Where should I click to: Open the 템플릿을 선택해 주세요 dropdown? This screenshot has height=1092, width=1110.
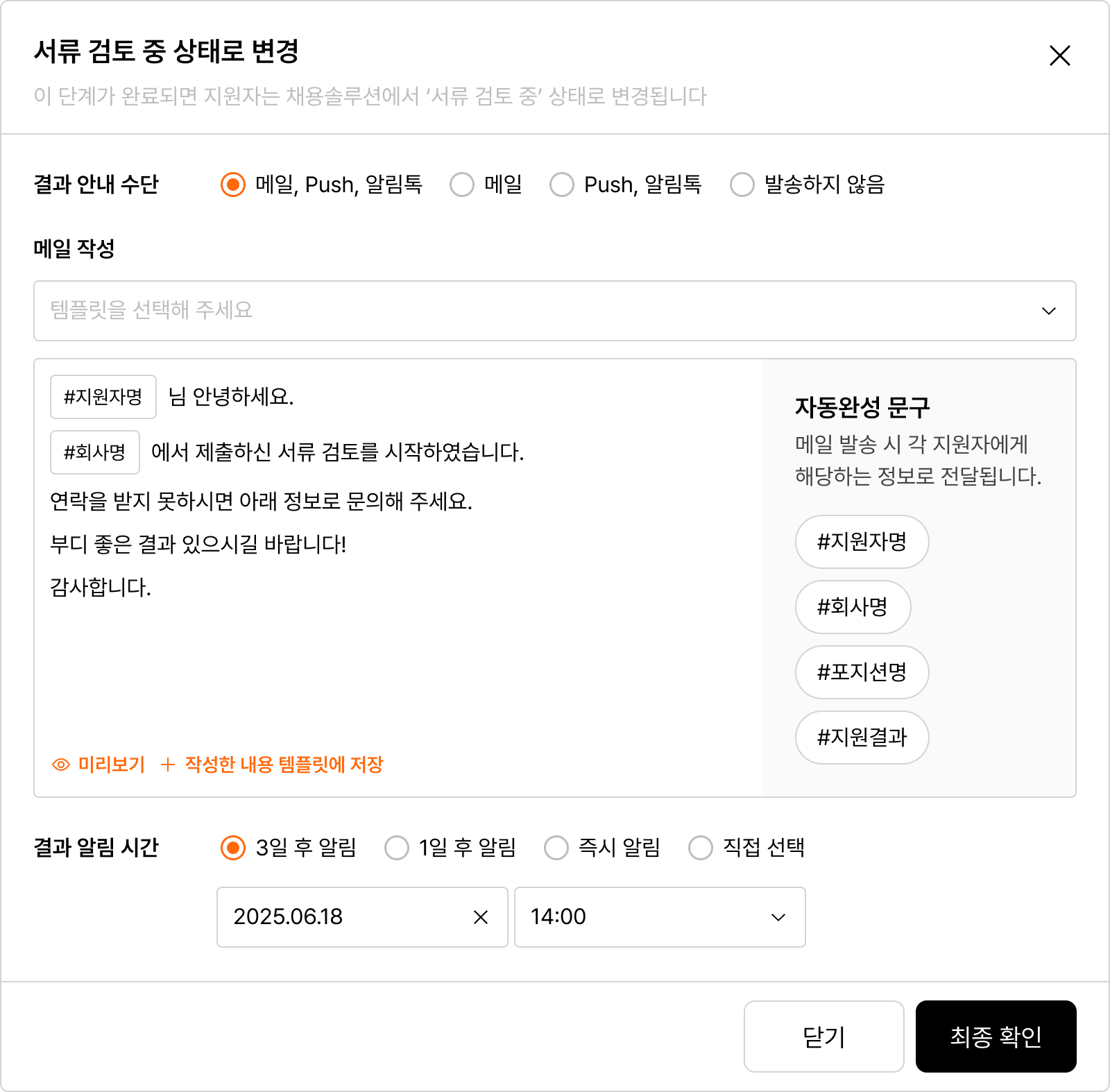point(555,311)
